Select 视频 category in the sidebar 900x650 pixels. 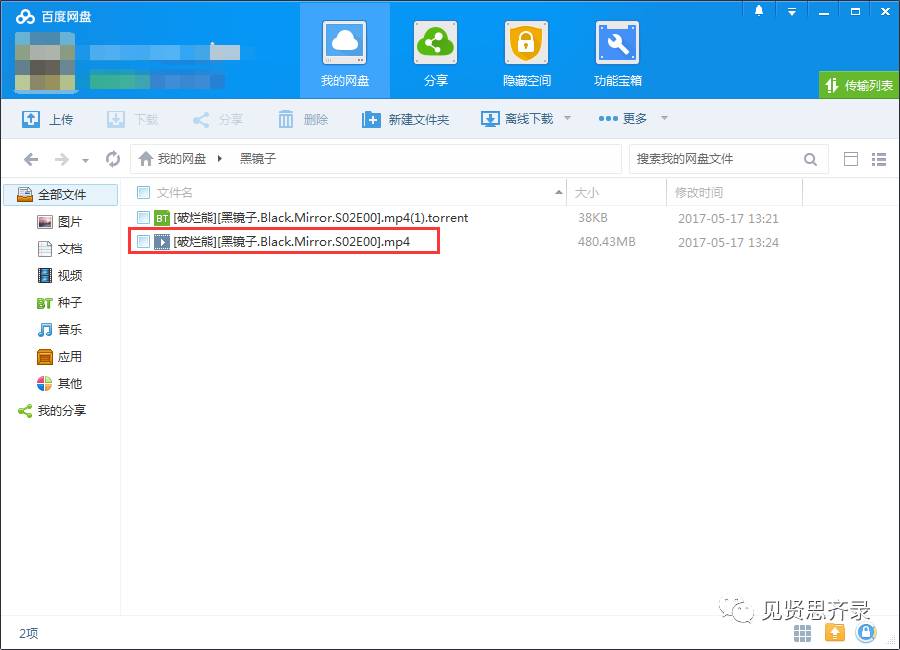coord(69,275)
